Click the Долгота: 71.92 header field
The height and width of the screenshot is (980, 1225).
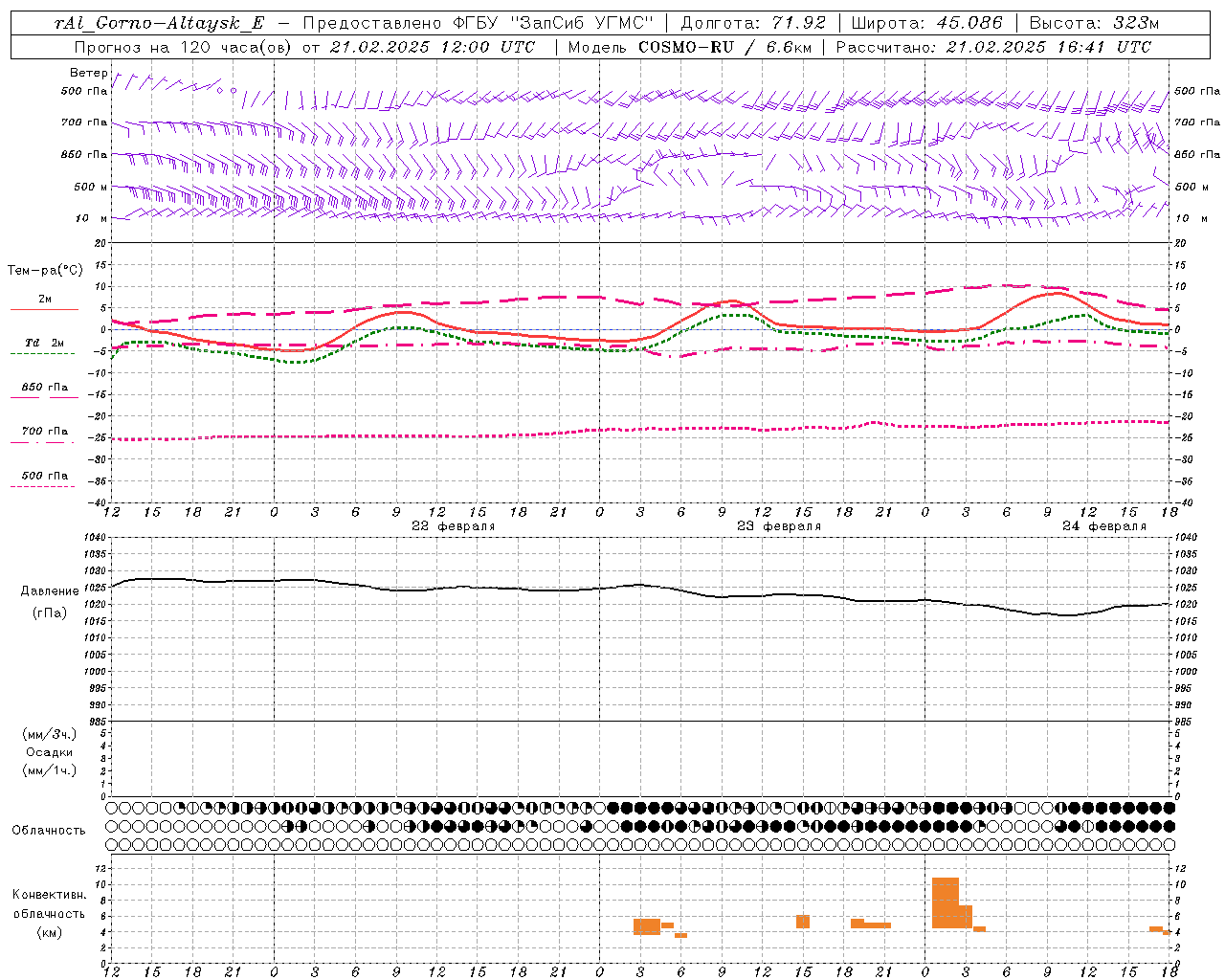(753, 23)
